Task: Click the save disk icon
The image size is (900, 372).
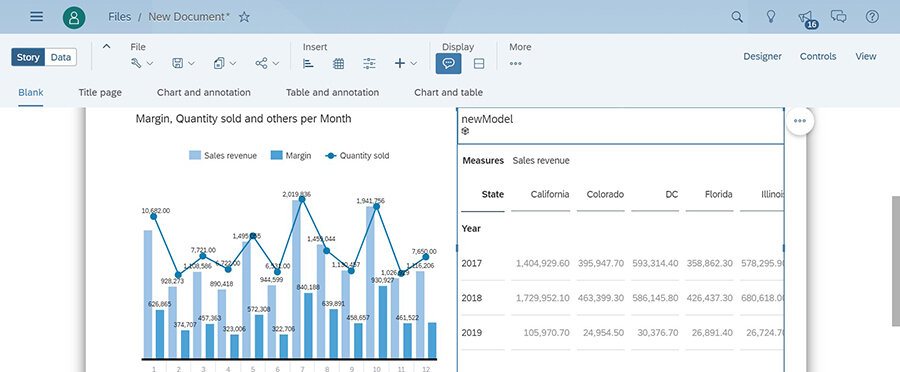Action: [x=178, y=63]
